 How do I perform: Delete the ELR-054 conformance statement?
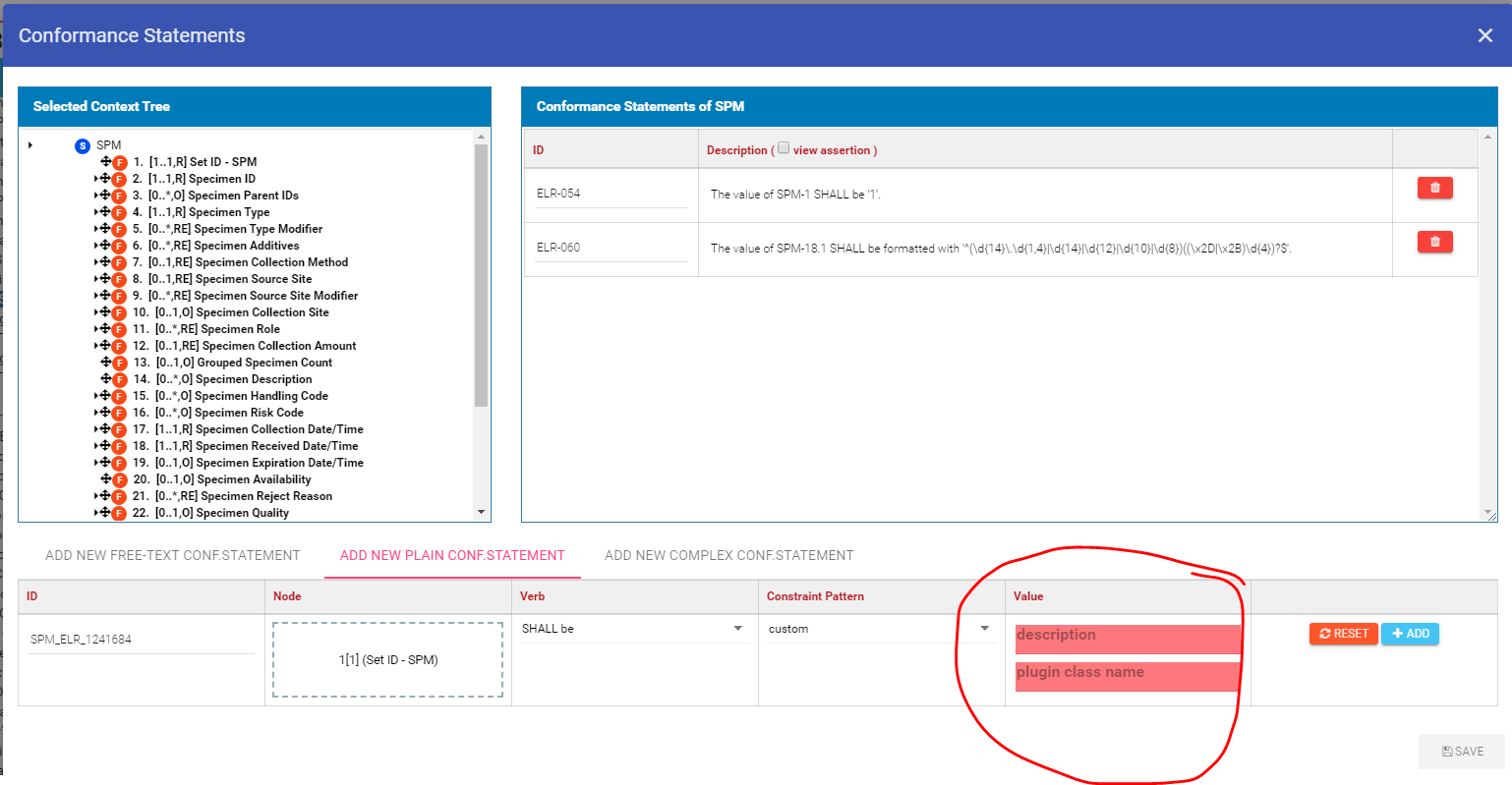tap(1434, 187)
